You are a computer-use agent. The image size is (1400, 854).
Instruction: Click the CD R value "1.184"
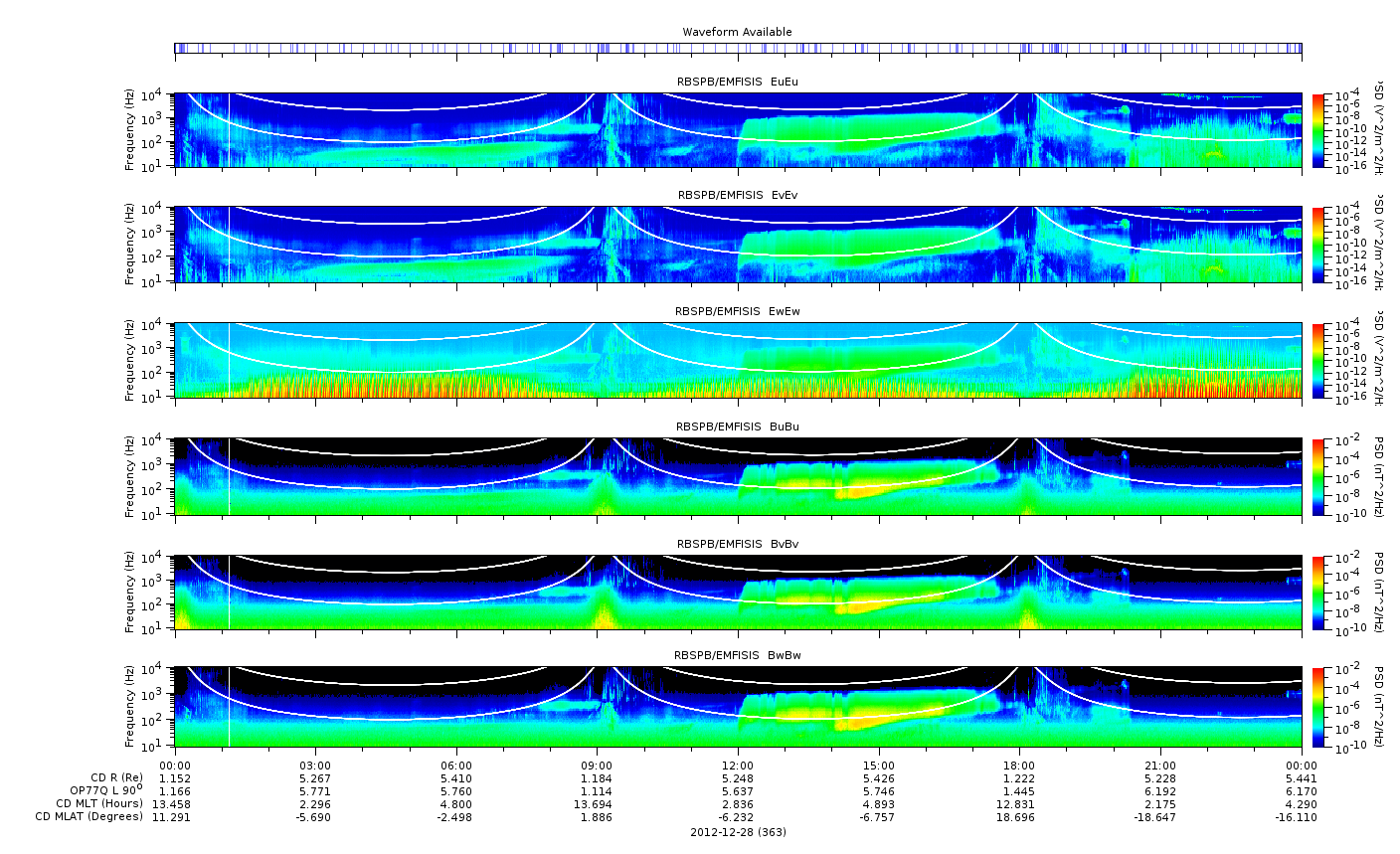(597, 777)
